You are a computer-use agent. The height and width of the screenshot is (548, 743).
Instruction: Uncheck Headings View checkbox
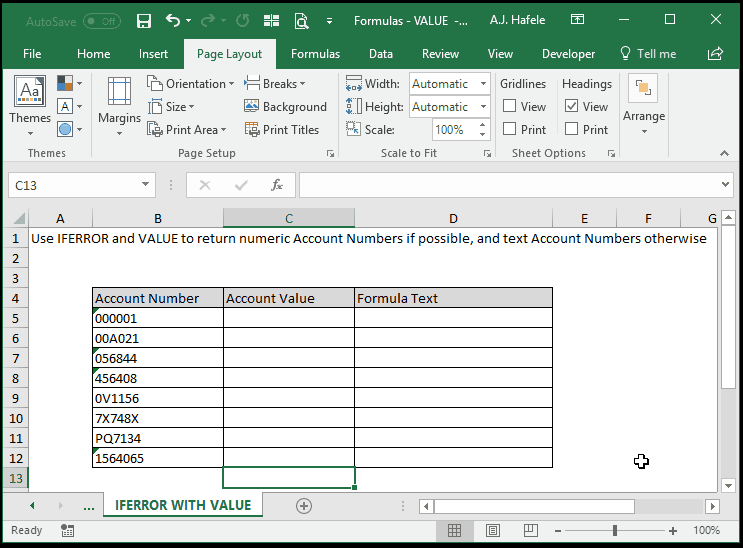click(571, 106)
